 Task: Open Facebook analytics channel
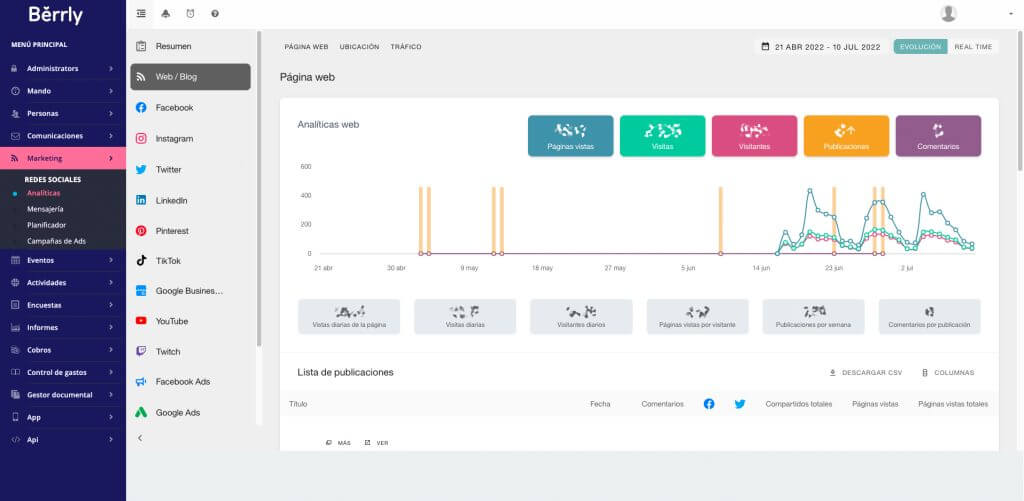coord(190,108)
